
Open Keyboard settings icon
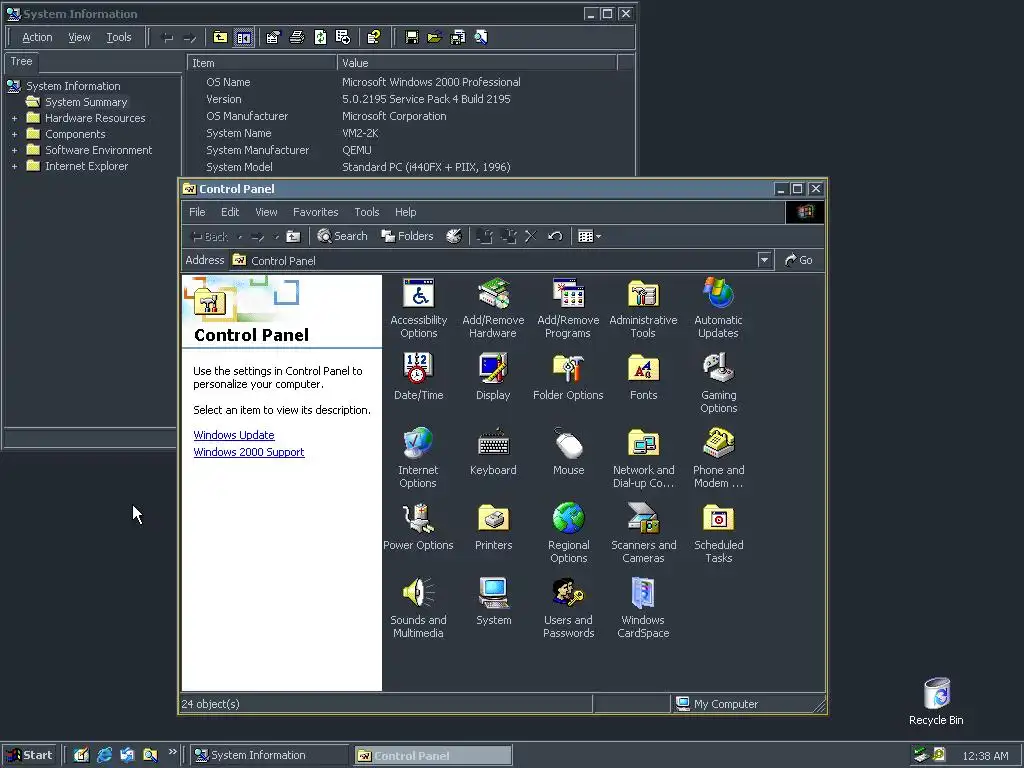click(x=493, y=451)
